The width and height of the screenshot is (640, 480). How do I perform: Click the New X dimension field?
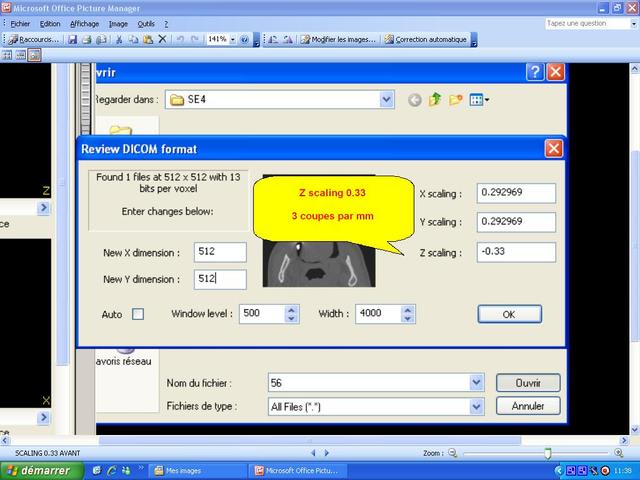(x=220, y=252)
